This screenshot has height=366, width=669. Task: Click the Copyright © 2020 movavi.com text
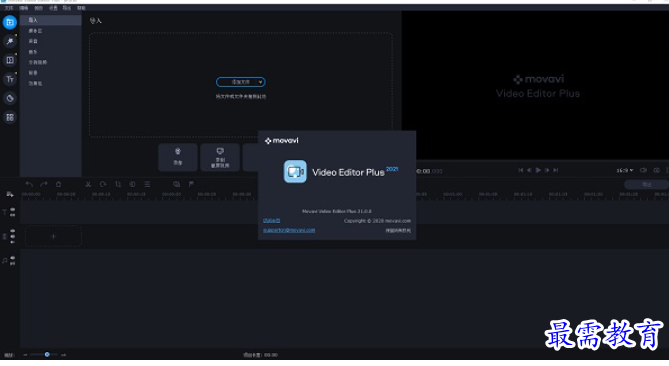tap(377, 221)
